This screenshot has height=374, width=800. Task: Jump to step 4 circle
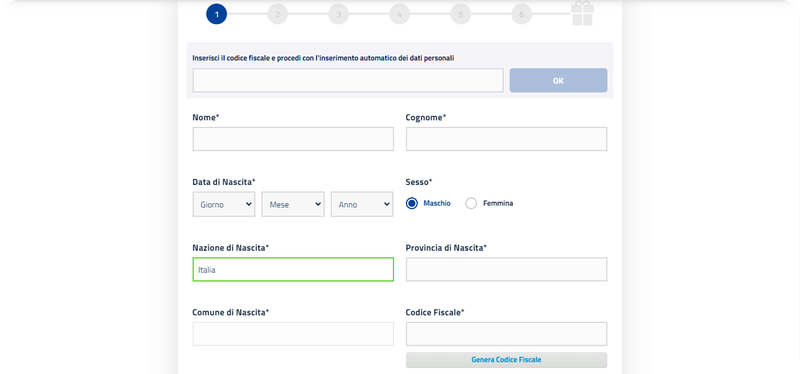click(x=399, y=14)
